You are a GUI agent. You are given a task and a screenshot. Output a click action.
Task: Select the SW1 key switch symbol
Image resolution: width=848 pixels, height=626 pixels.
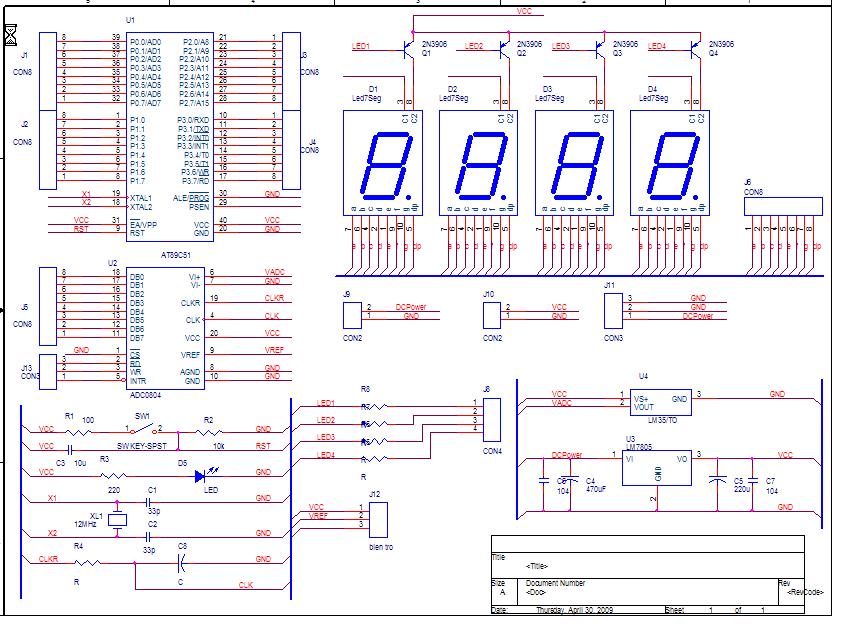pyautogui.click(x=144, y=430)
